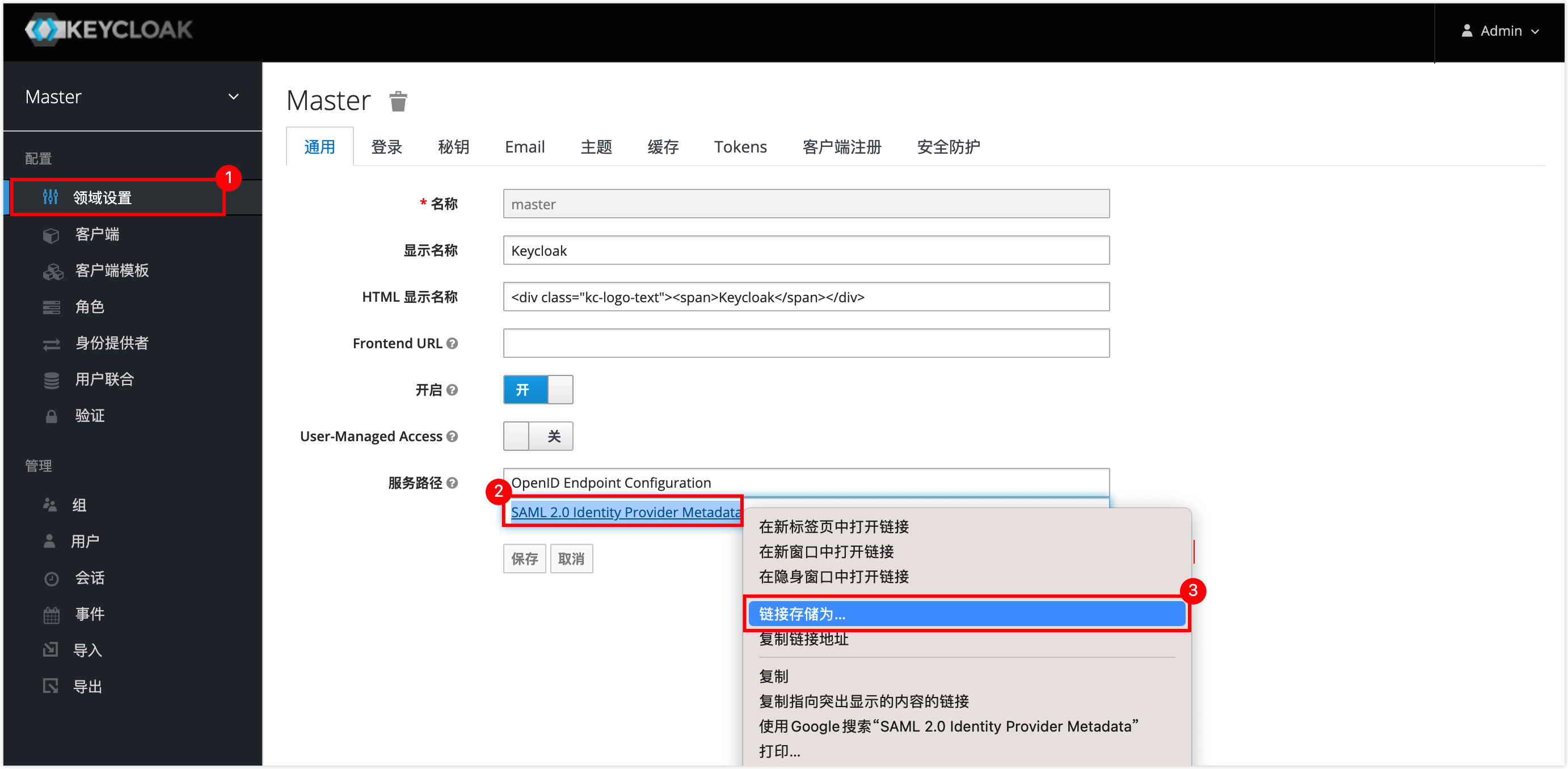Click the Events calendar icon
Viewport: 1568px width, 769px height.
tap(52, 615)
